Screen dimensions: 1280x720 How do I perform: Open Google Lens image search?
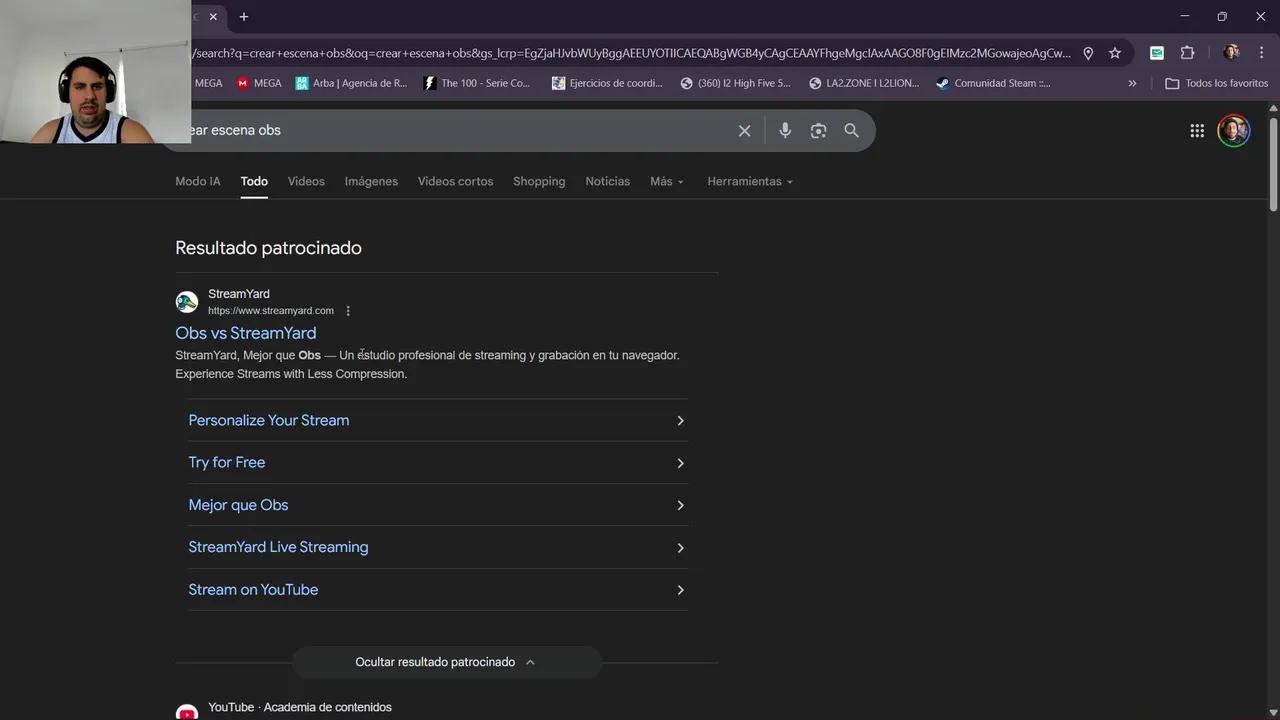tap(818, 131)
